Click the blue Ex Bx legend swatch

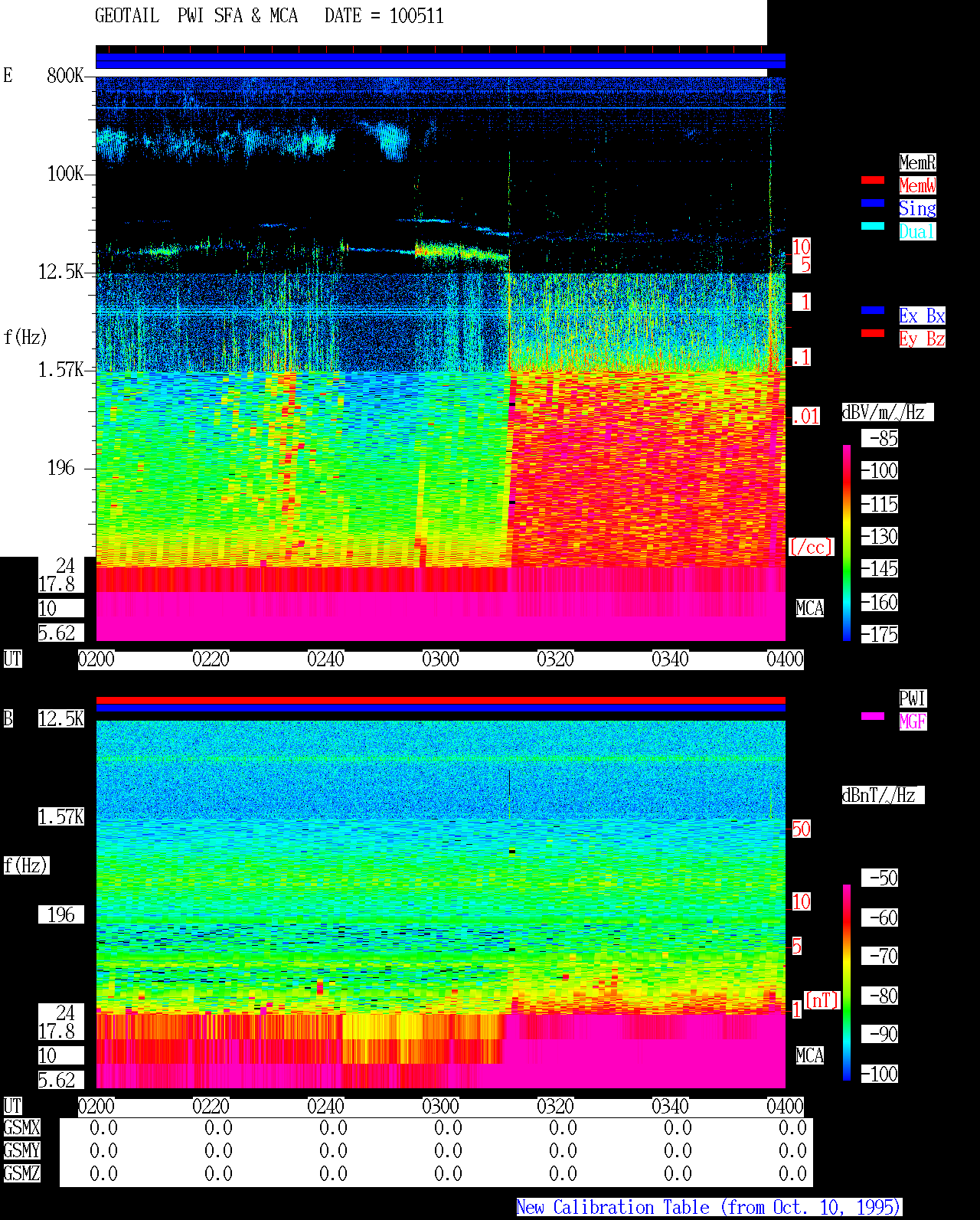point(873,310)
